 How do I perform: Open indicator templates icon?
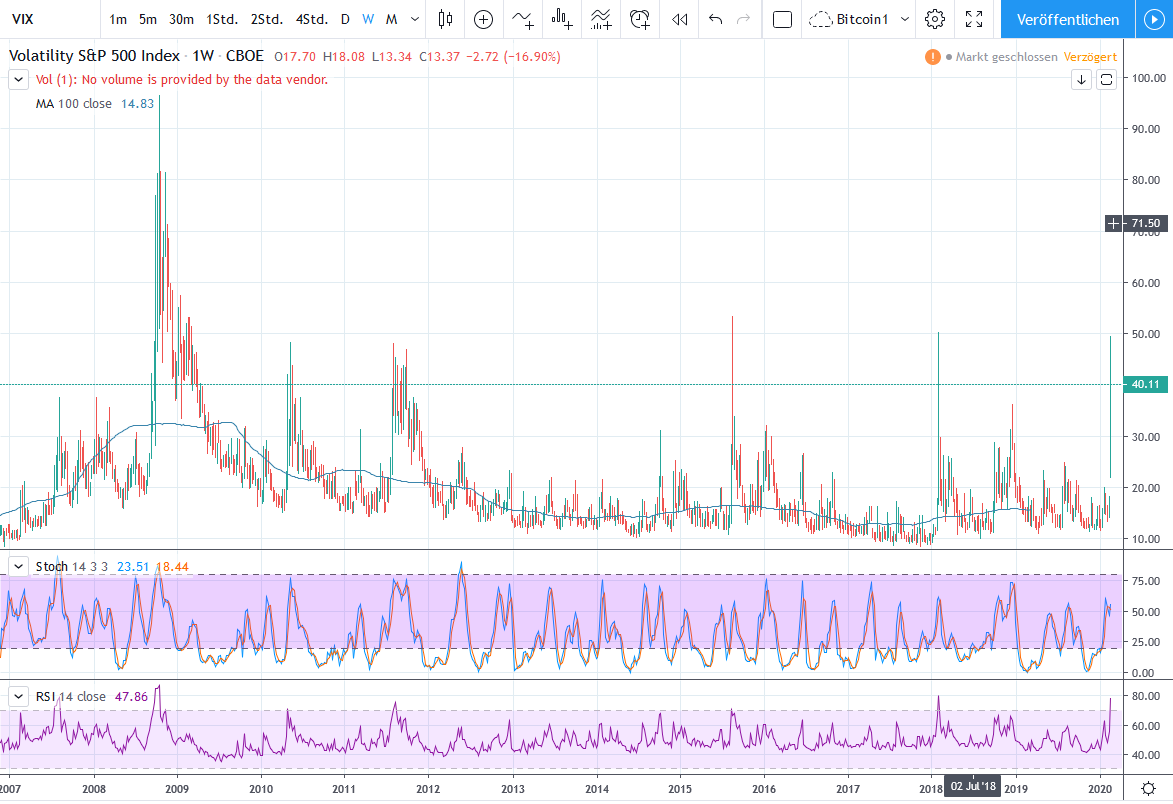601,19
